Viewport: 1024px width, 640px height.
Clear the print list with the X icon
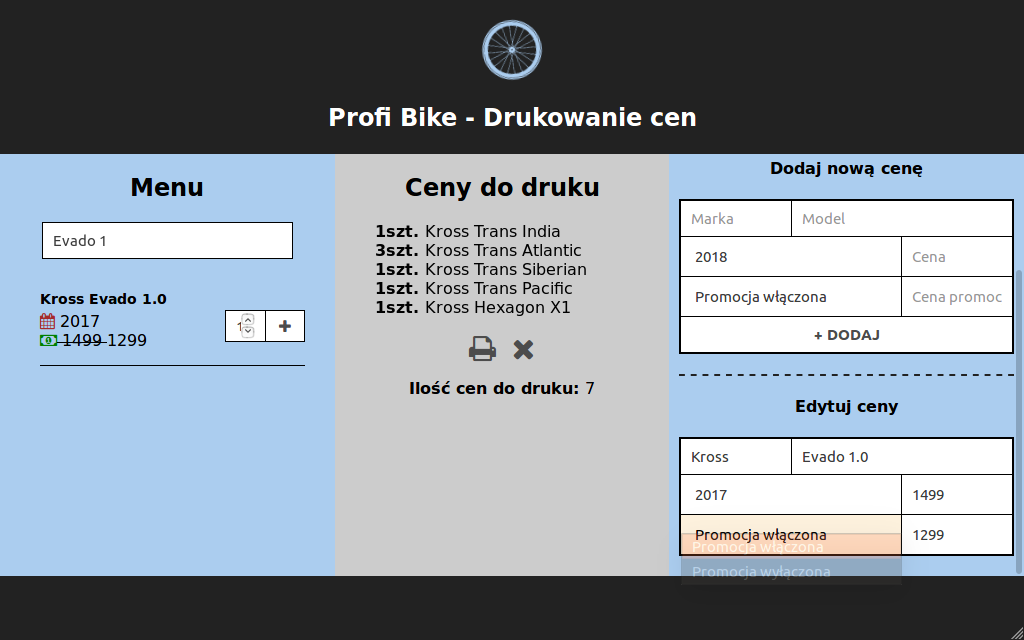click(x=523, y=350)
